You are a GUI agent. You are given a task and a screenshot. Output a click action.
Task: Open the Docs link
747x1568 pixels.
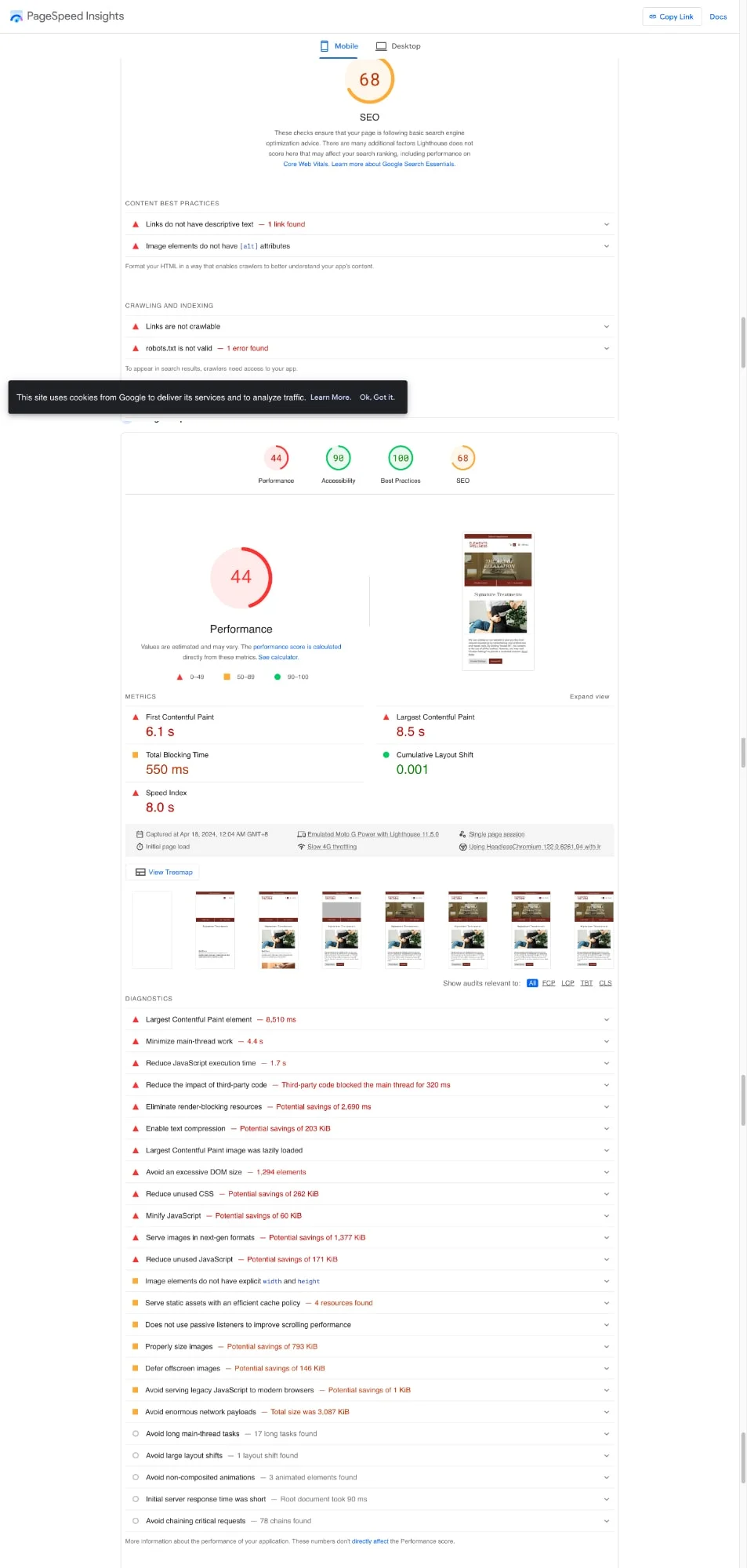point(718,16)
